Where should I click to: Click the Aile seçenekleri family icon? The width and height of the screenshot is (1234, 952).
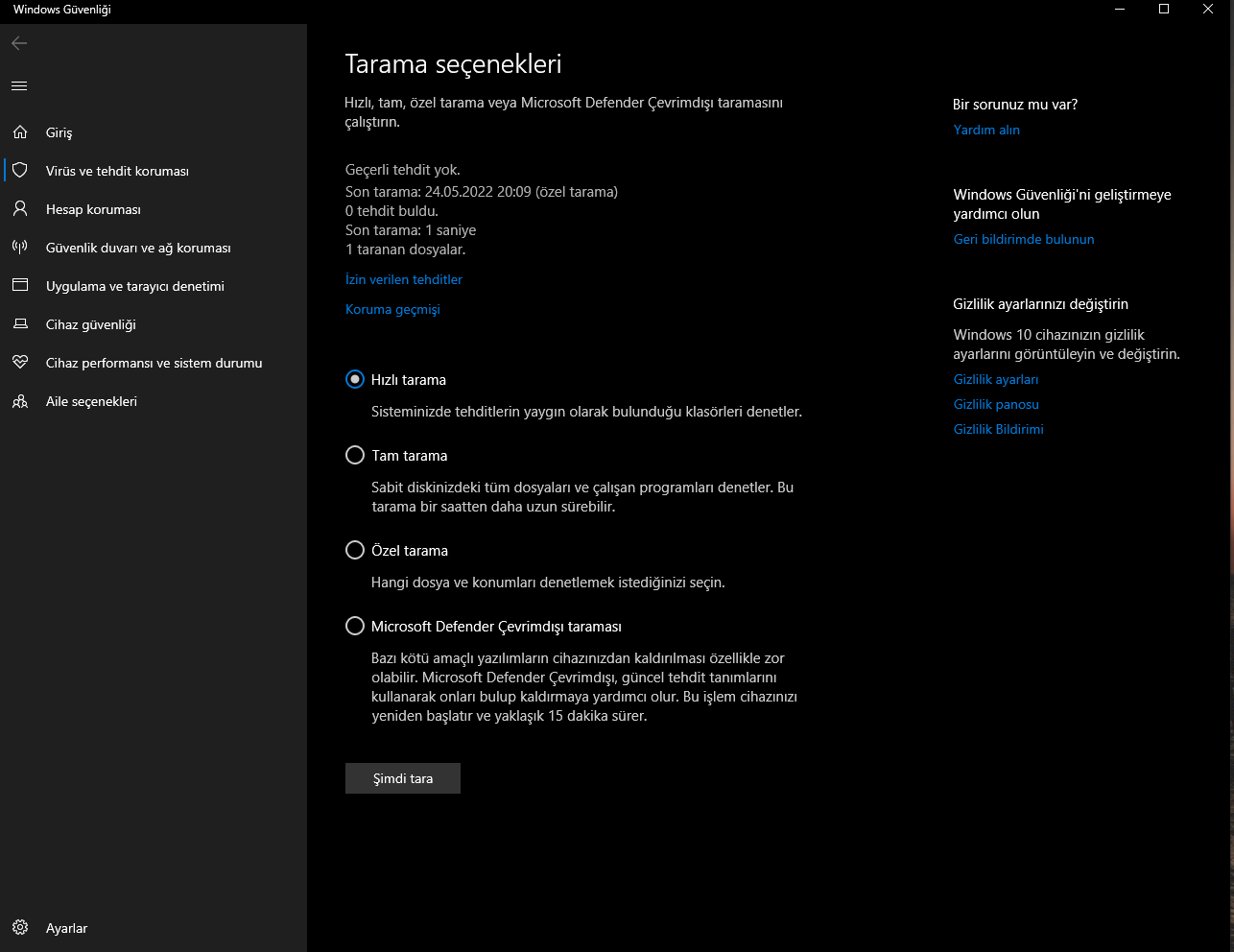(x=20, y=401)
